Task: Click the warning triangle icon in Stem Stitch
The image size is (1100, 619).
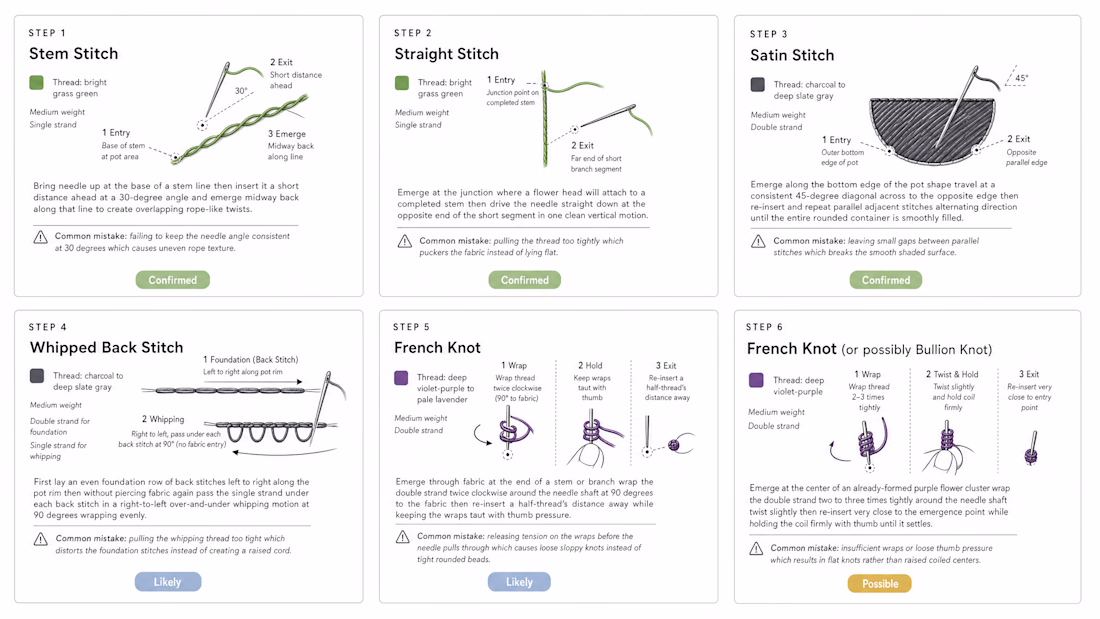Action: (x=41, y=237)
